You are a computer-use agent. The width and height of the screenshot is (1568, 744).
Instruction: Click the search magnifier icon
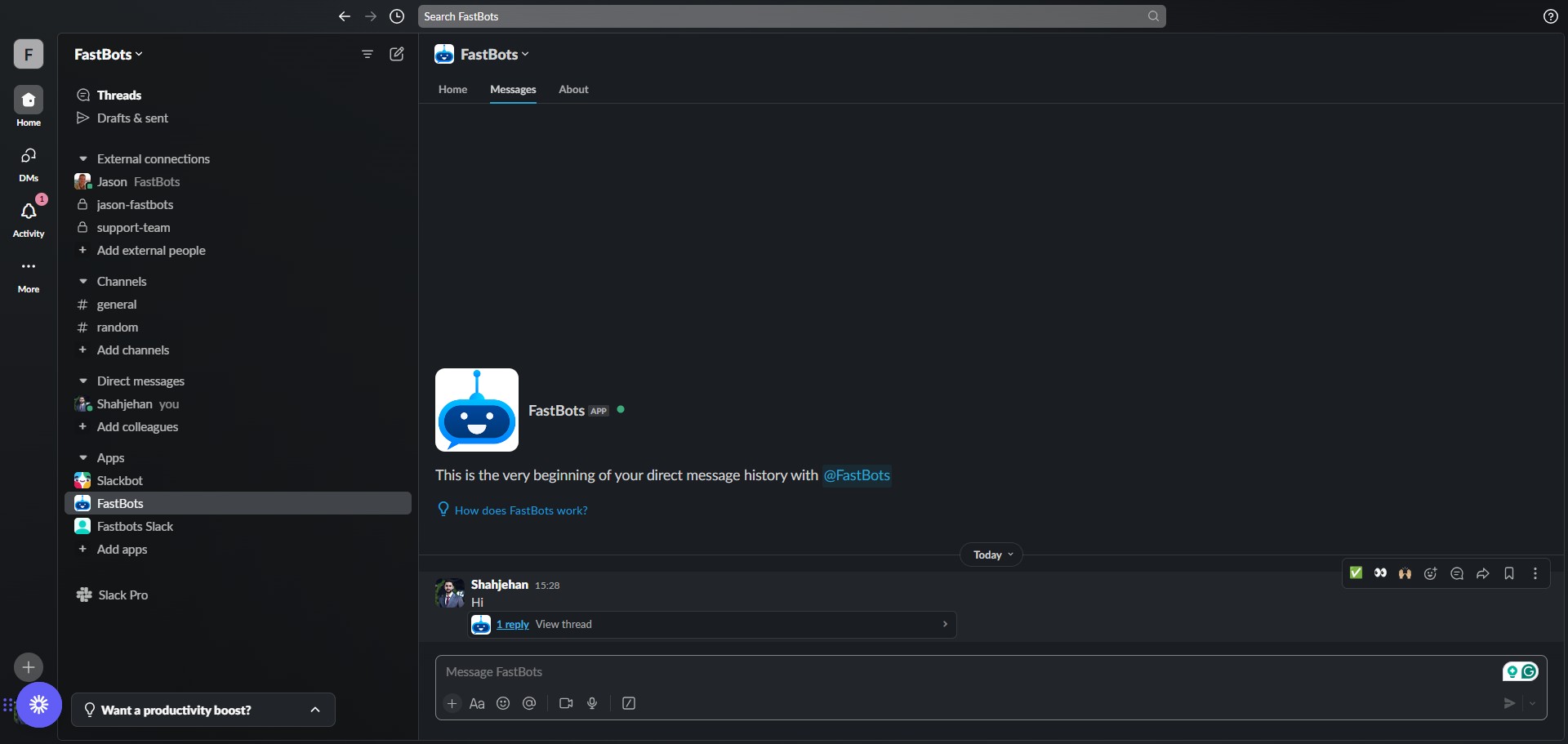(1153, 16)
